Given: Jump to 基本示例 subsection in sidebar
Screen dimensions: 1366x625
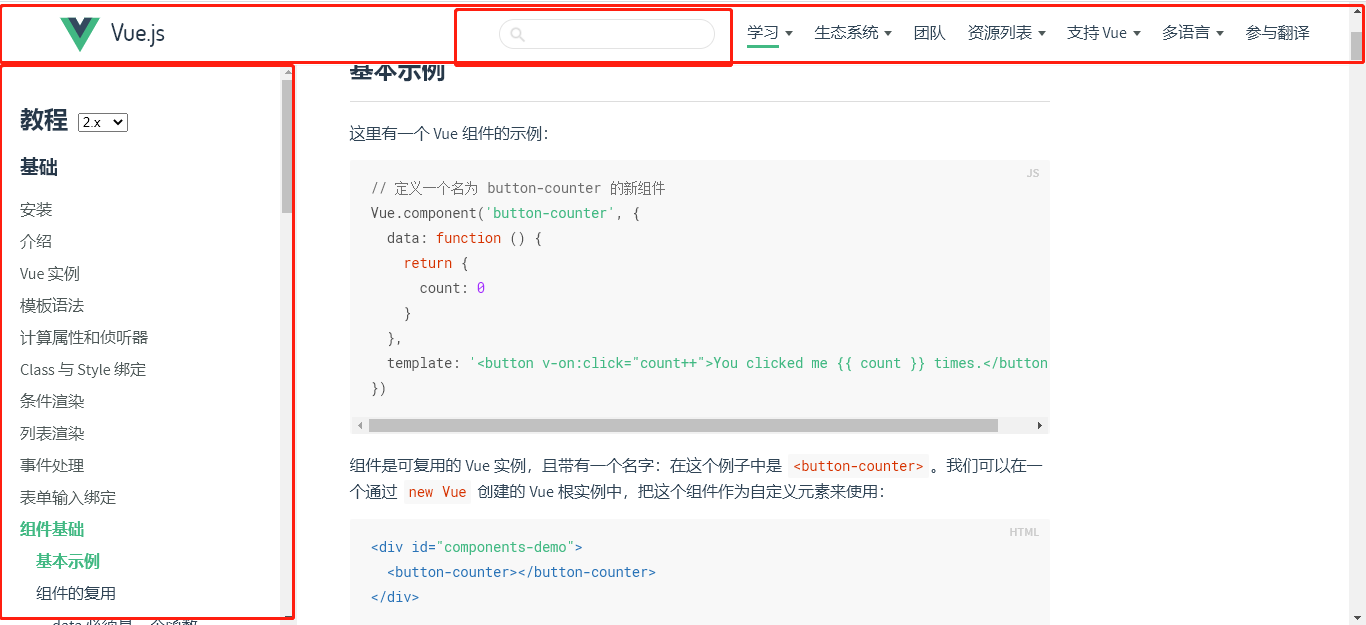Looking at the screenshot, I should (x=68, y=562).
